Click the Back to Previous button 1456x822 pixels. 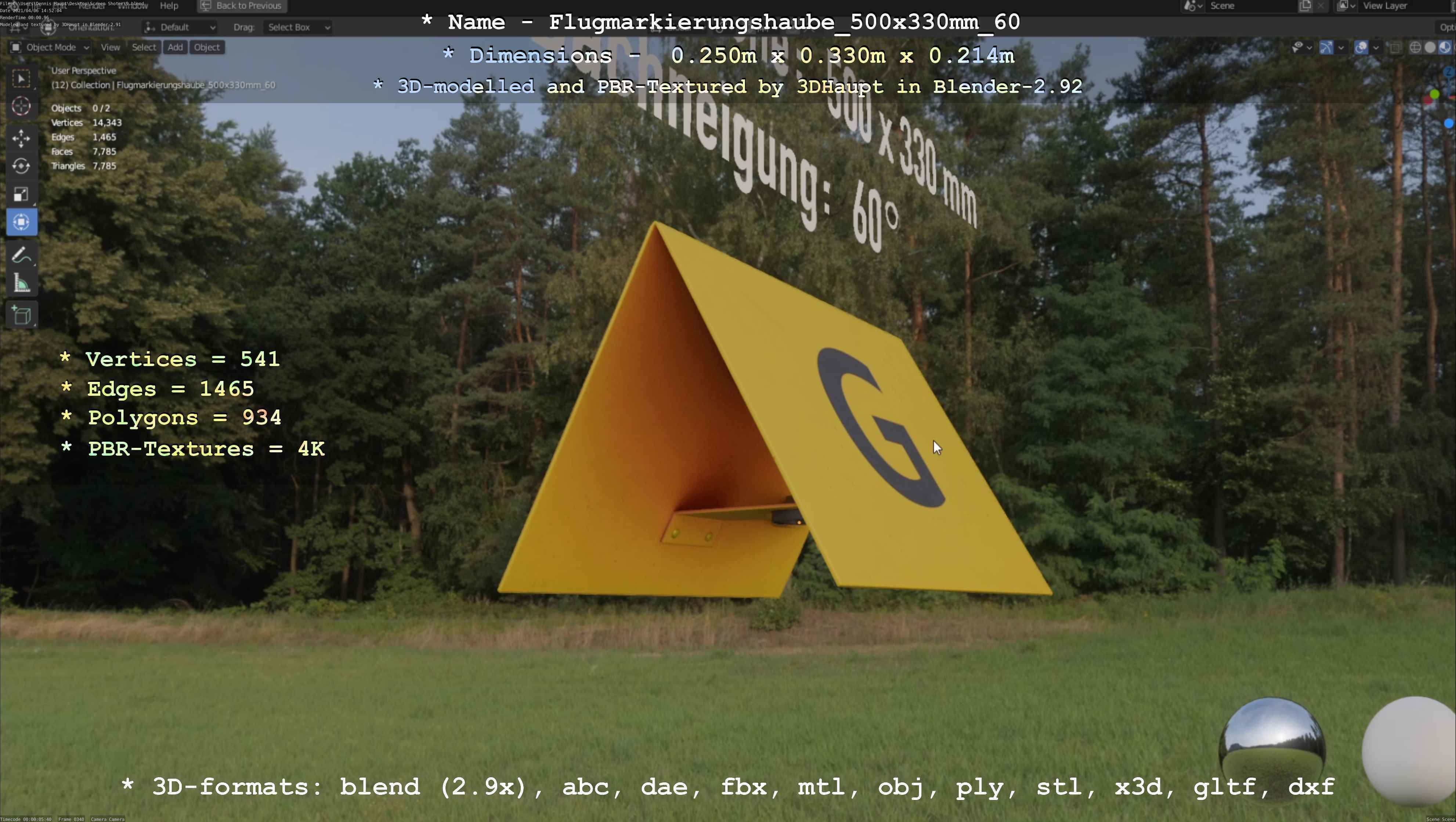[x=242, y=6]
